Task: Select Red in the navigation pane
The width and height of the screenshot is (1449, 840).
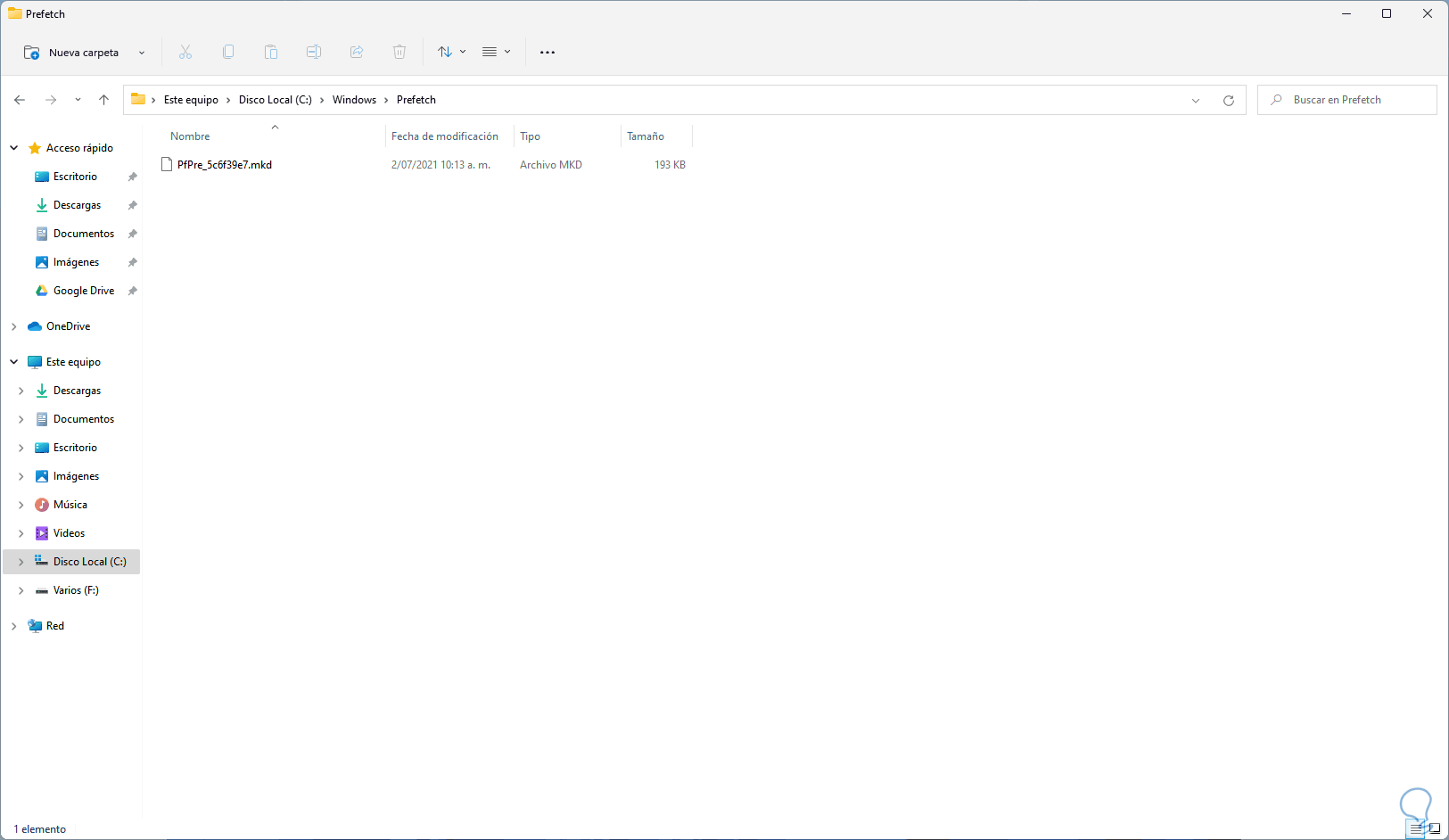Action: pyautogui.click(x=55, y=626)
